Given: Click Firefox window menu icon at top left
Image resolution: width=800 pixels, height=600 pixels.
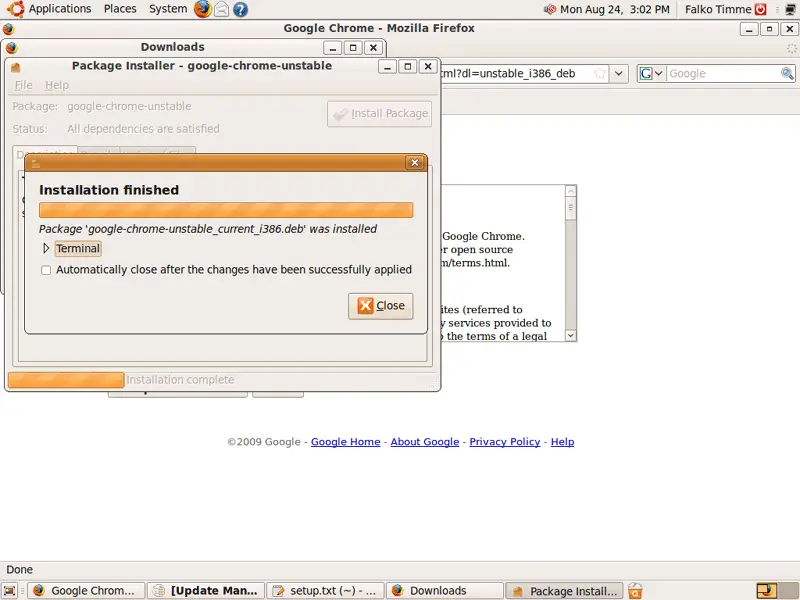Looking at the screenshot, I should pos(8,29).
